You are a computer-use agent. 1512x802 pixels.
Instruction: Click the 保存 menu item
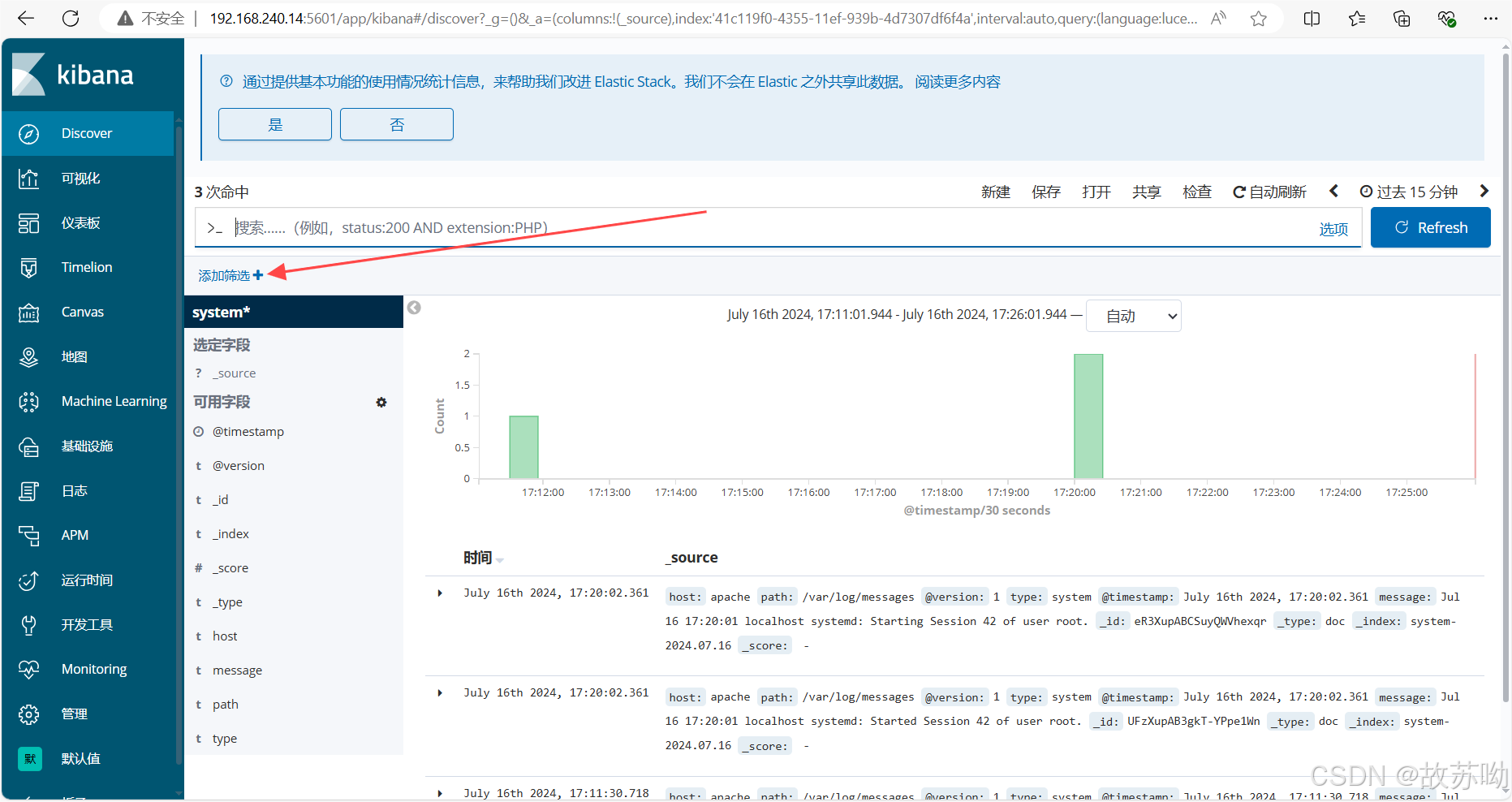coord(1045,192)
